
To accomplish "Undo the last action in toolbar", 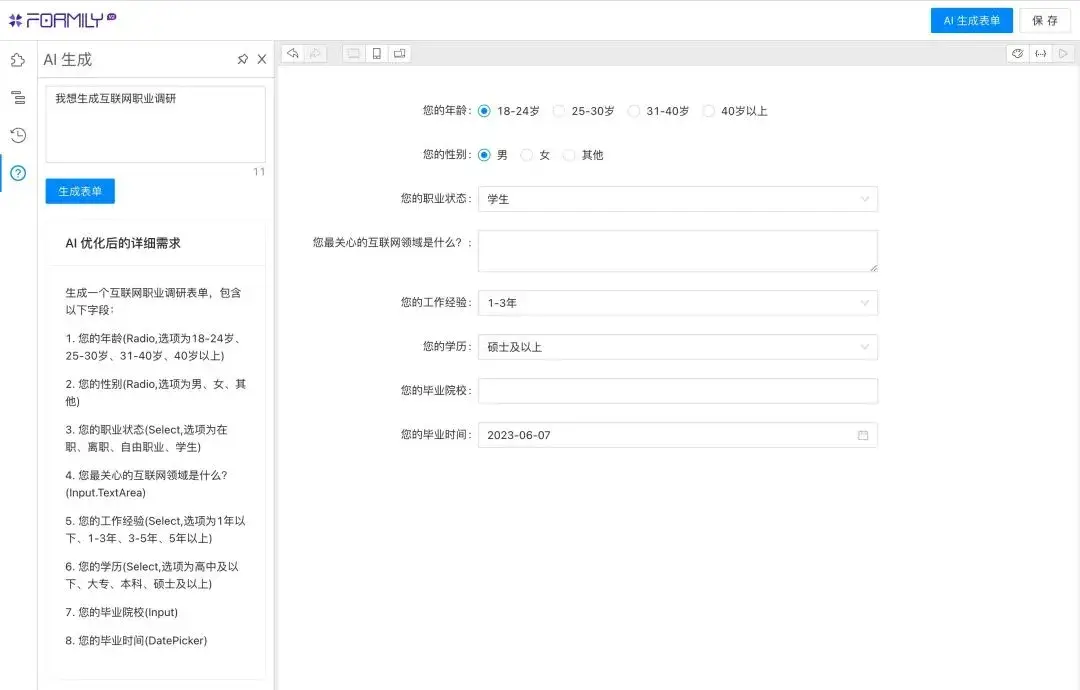I will [293, 53].
